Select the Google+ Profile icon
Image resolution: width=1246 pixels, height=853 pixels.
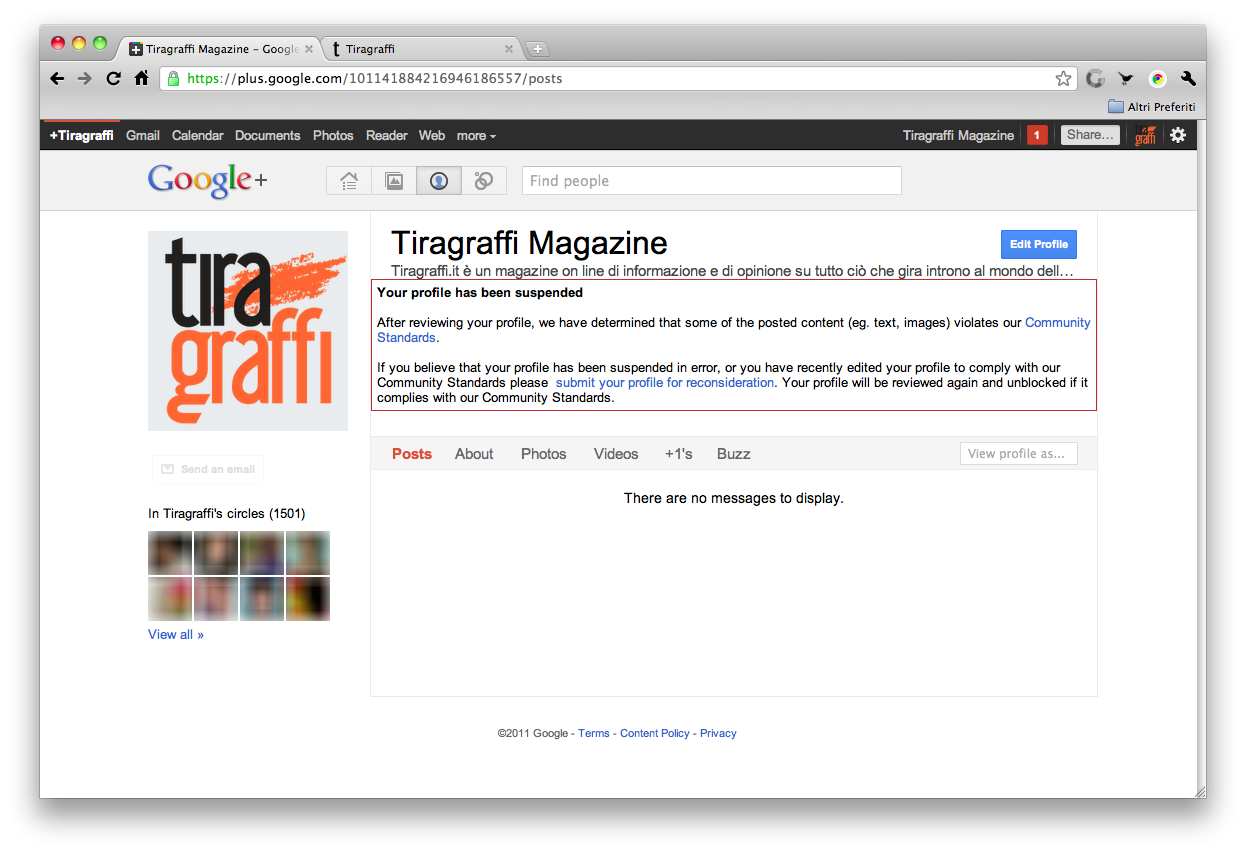point(439,181)
